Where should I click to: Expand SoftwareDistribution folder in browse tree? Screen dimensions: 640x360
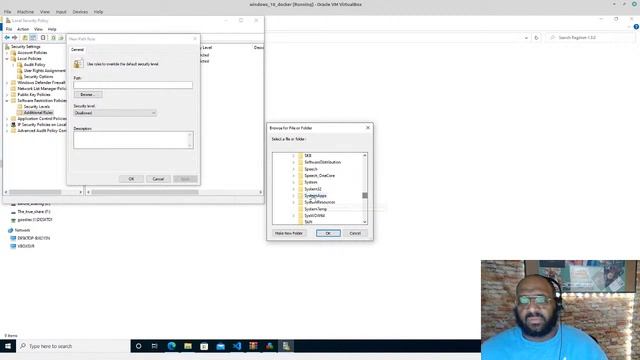click(x=293, y=162)
